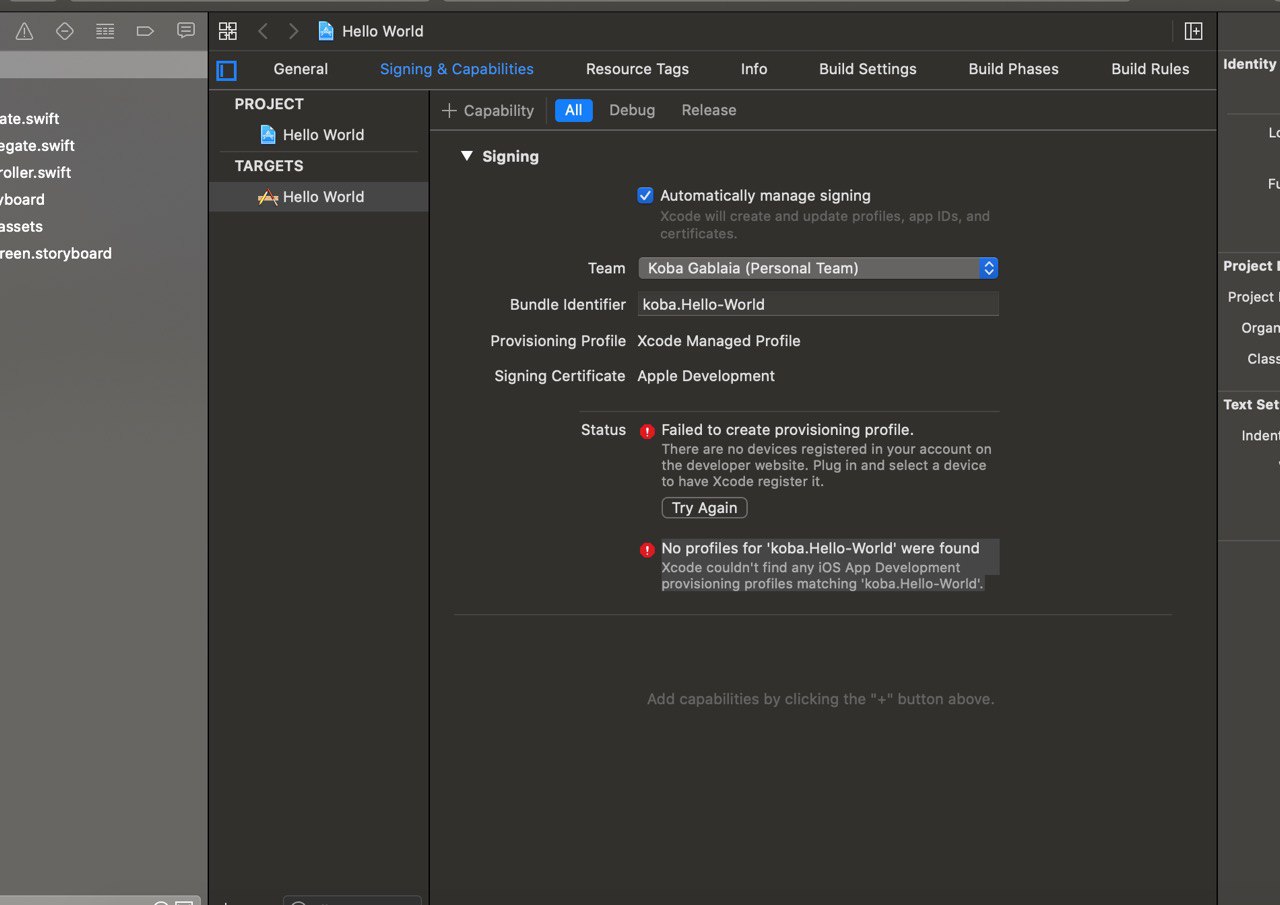Click the Apple Development certificate text
The height and width of the screenshot is (905, 1280).
click(706, 376)
